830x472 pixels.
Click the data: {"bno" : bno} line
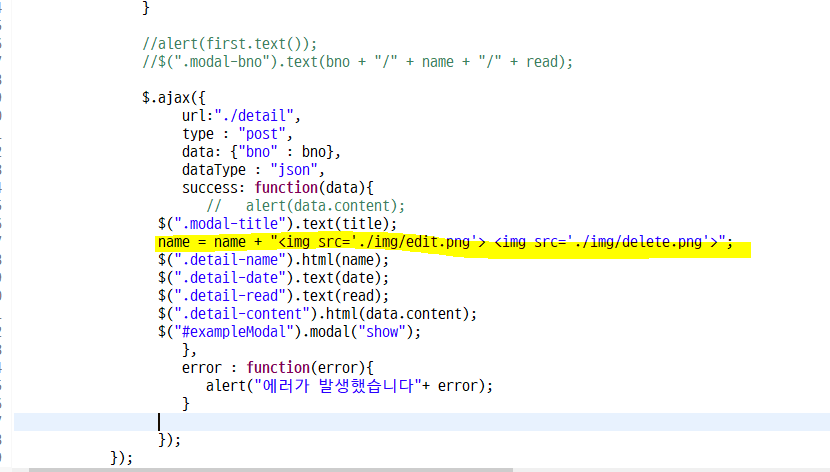click(261, 152)
